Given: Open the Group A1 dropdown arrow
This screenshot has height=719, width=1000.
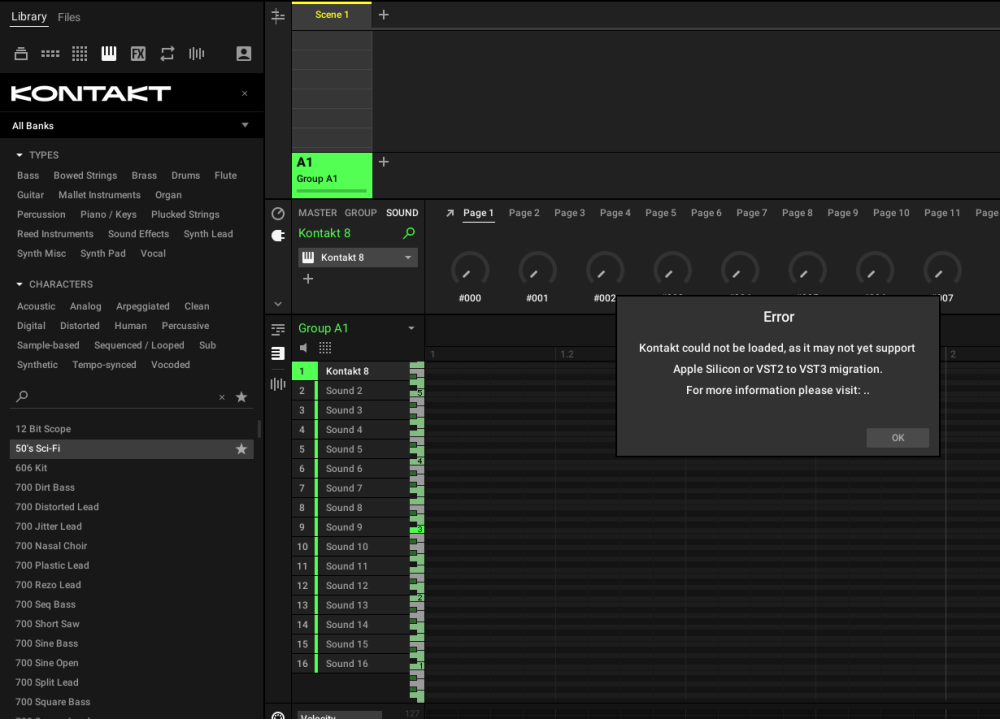Looking at the screenshot, I should coord(411,329).
